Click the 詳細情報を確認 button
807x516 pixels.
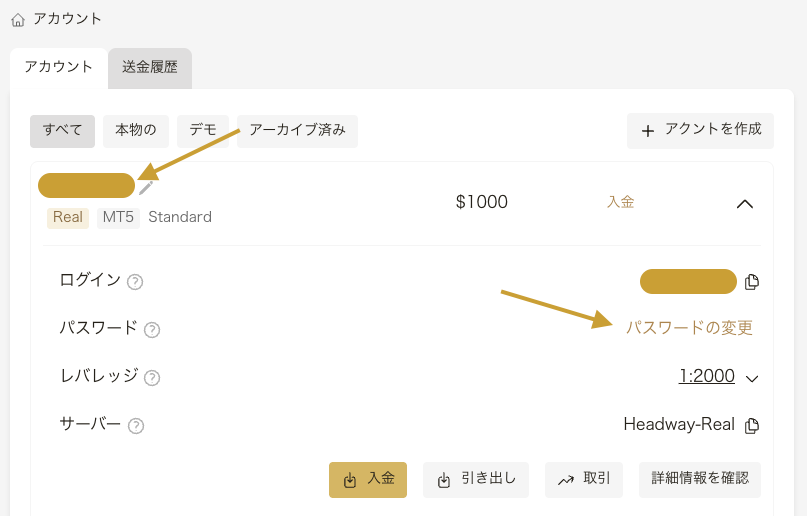pos(699,479)
